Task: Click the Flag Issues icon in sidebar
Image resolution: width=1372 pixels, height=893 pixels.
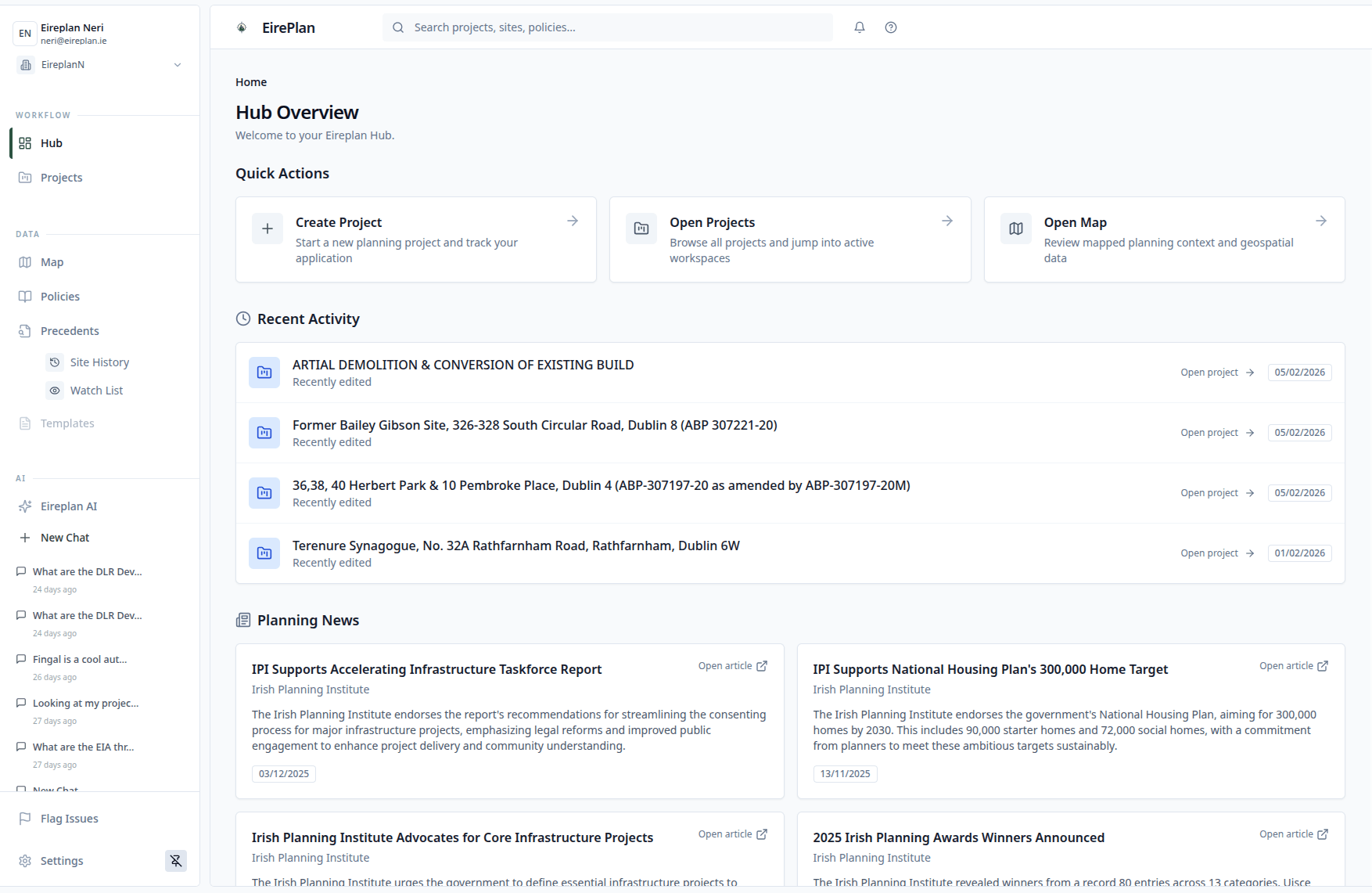Action: coord(25,819)
